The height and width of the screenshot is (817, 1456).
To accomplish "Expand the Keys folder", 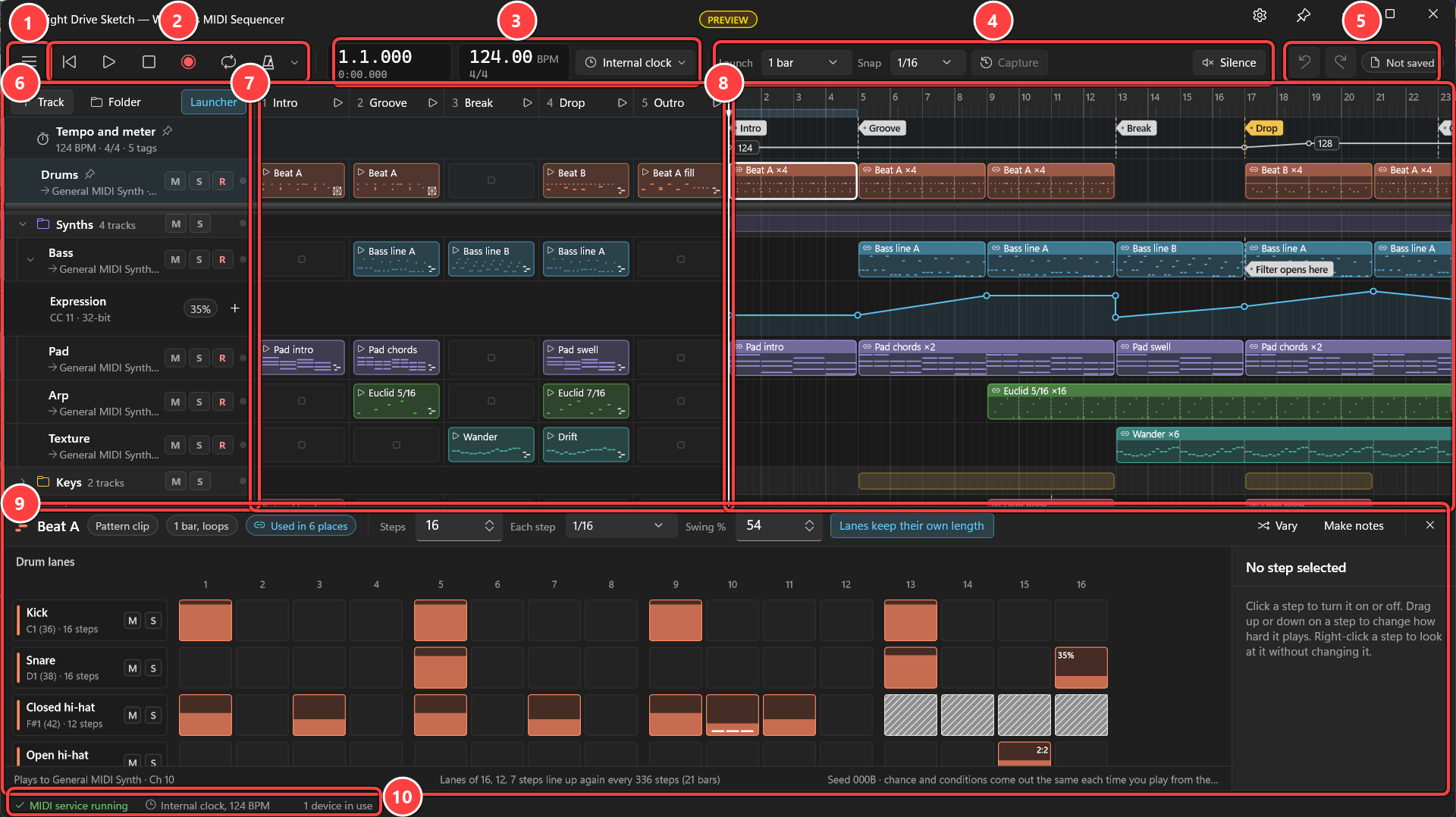I will click(23, 482).
